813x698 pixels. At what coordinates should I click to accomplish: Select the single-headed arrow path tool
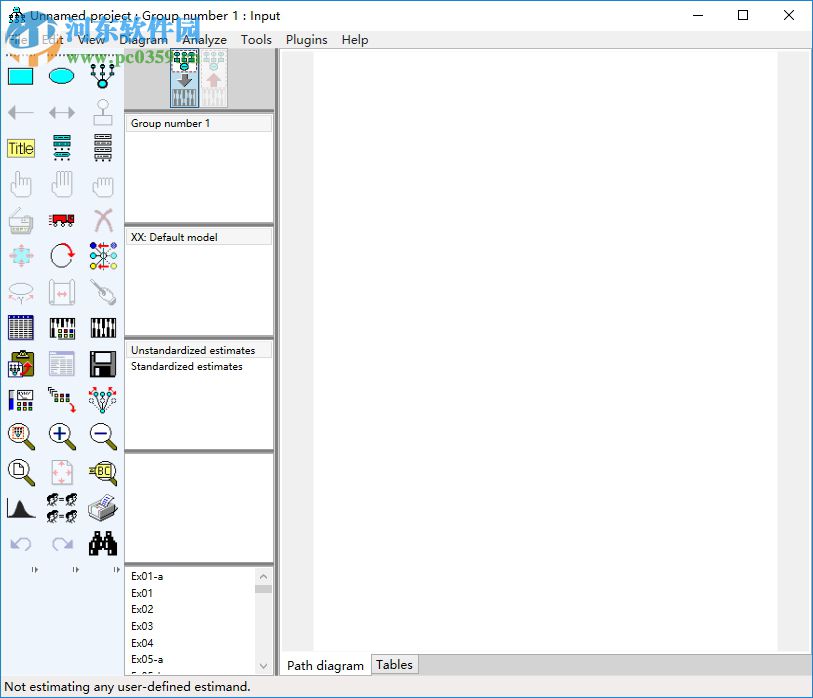click(21, 112)
